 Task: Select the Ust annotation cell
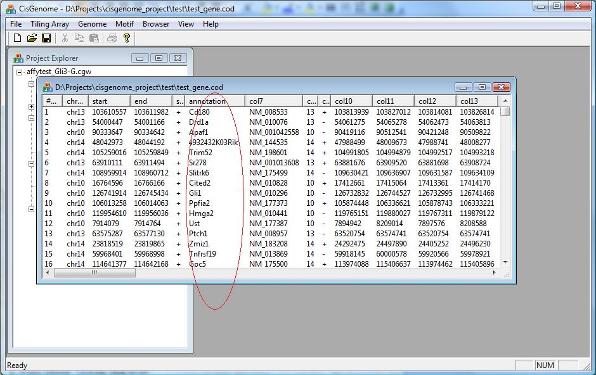(x=194, y=223)
